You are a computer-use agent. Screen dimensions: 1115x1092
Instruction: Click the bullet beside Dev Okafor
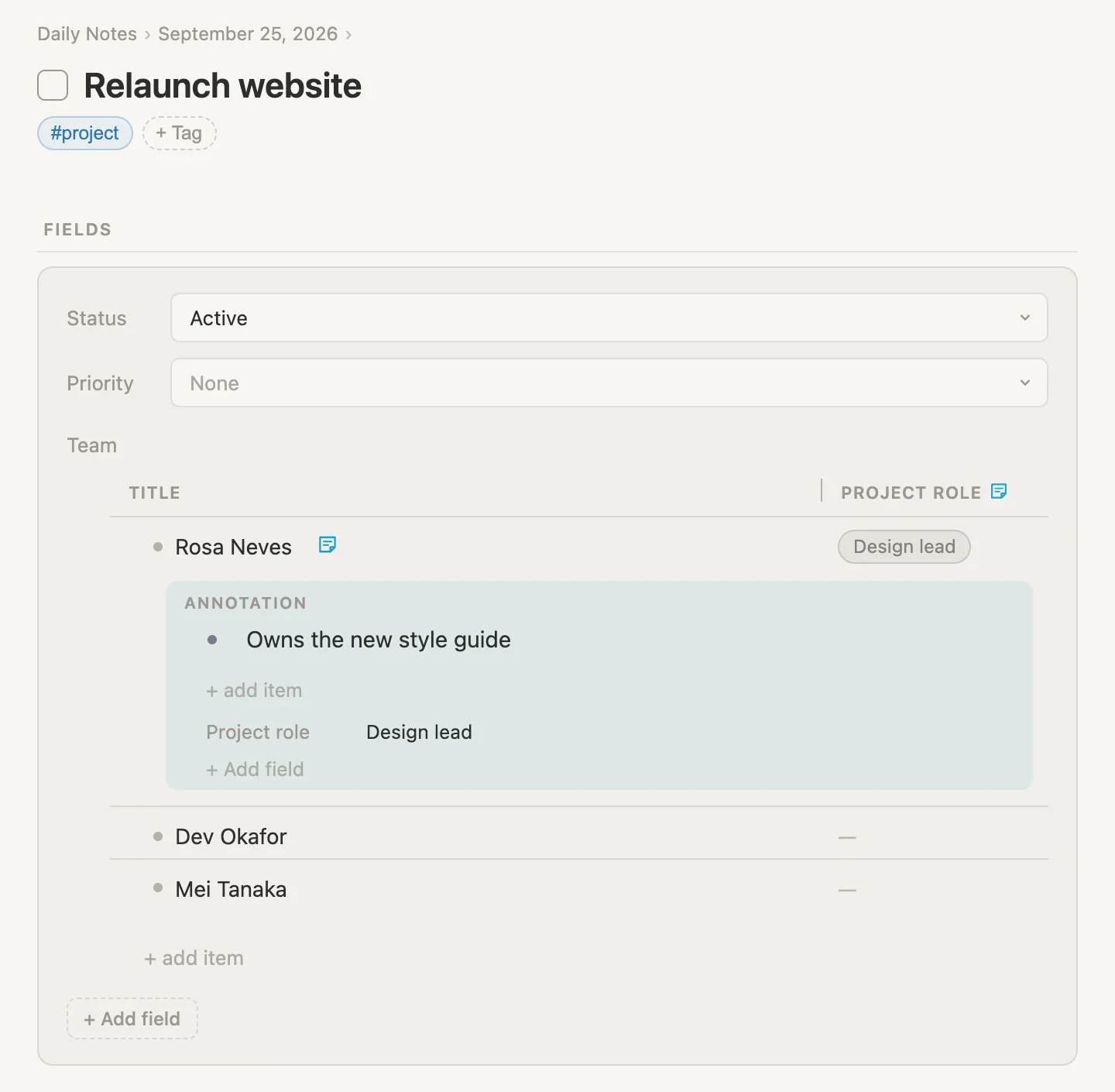(158, 836)
